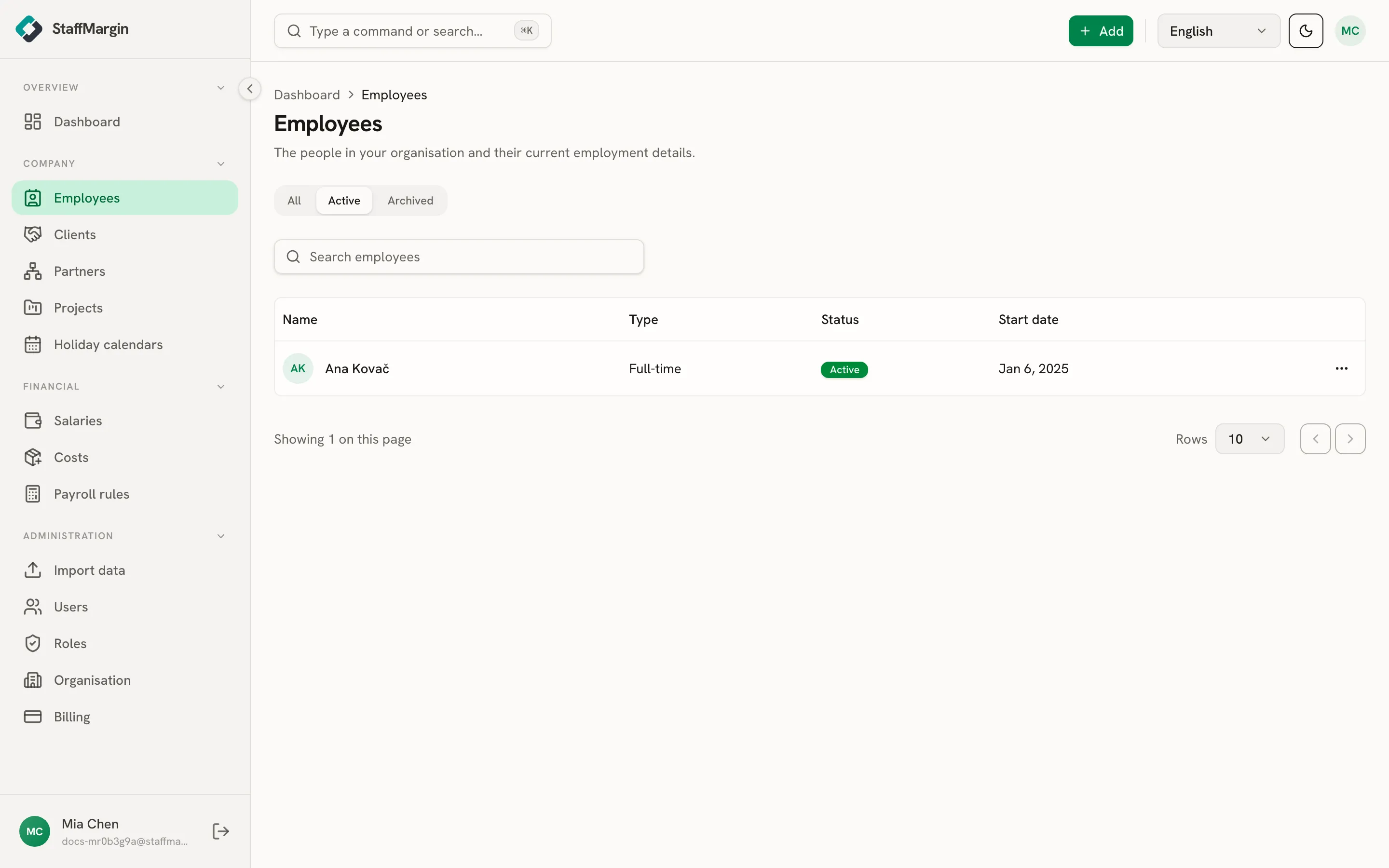This screenshot has width=1389, height=868.
Task: Click the Mia Chen user name
Action: pyautogui.click(x=90, y=824)
